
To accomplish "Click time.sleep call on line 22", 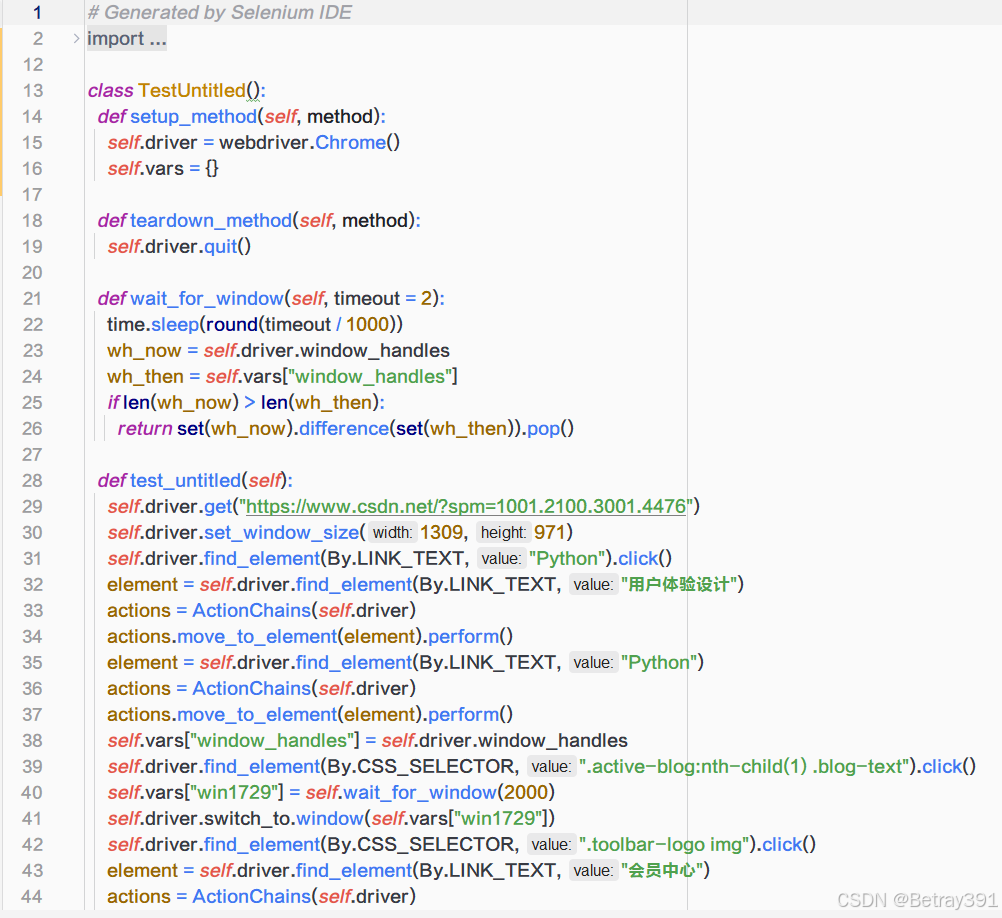I will [255, 325].
